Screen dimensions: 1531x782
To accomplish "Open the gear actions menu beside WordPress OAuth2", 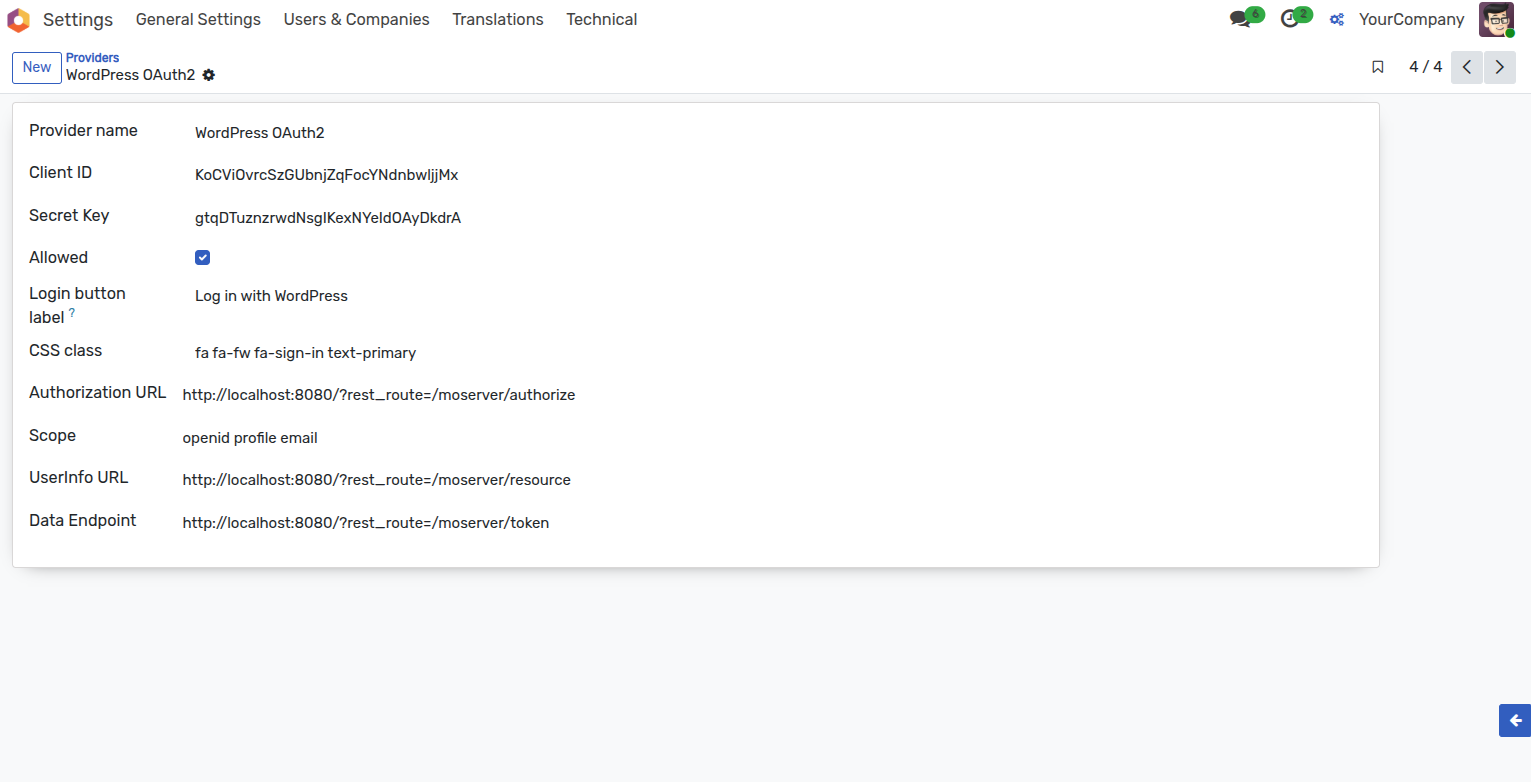I will tap(208, 75).
